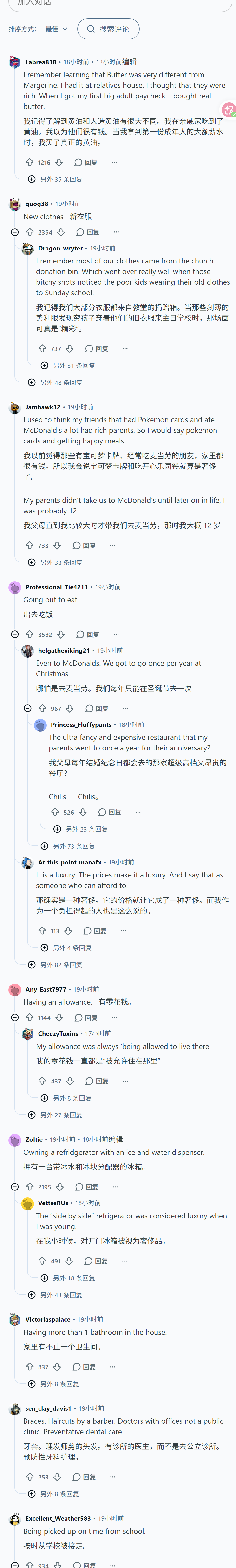Downvote Victoriaspalace's bathroom comment
This screenshot has width=236, height=1568.
(57, 1367)
